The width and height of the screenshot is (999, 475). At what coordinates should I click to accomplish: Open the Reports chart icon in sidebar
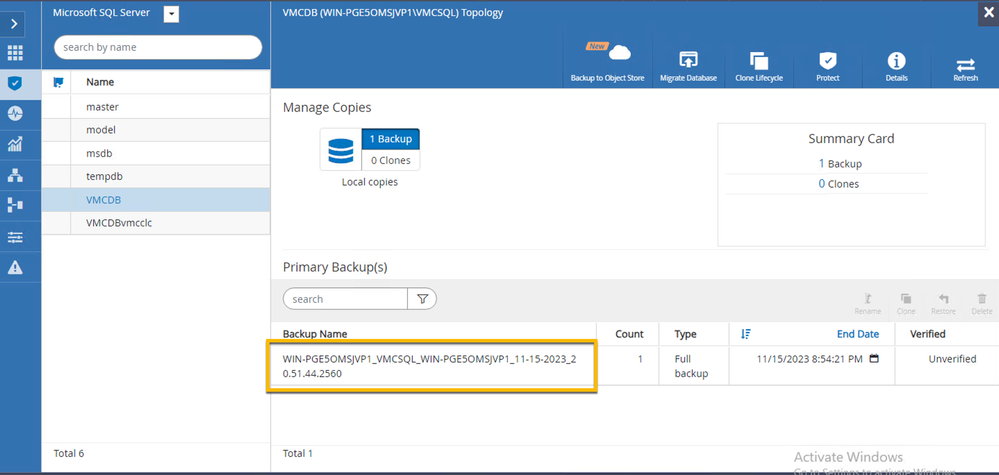pos(15,145)
